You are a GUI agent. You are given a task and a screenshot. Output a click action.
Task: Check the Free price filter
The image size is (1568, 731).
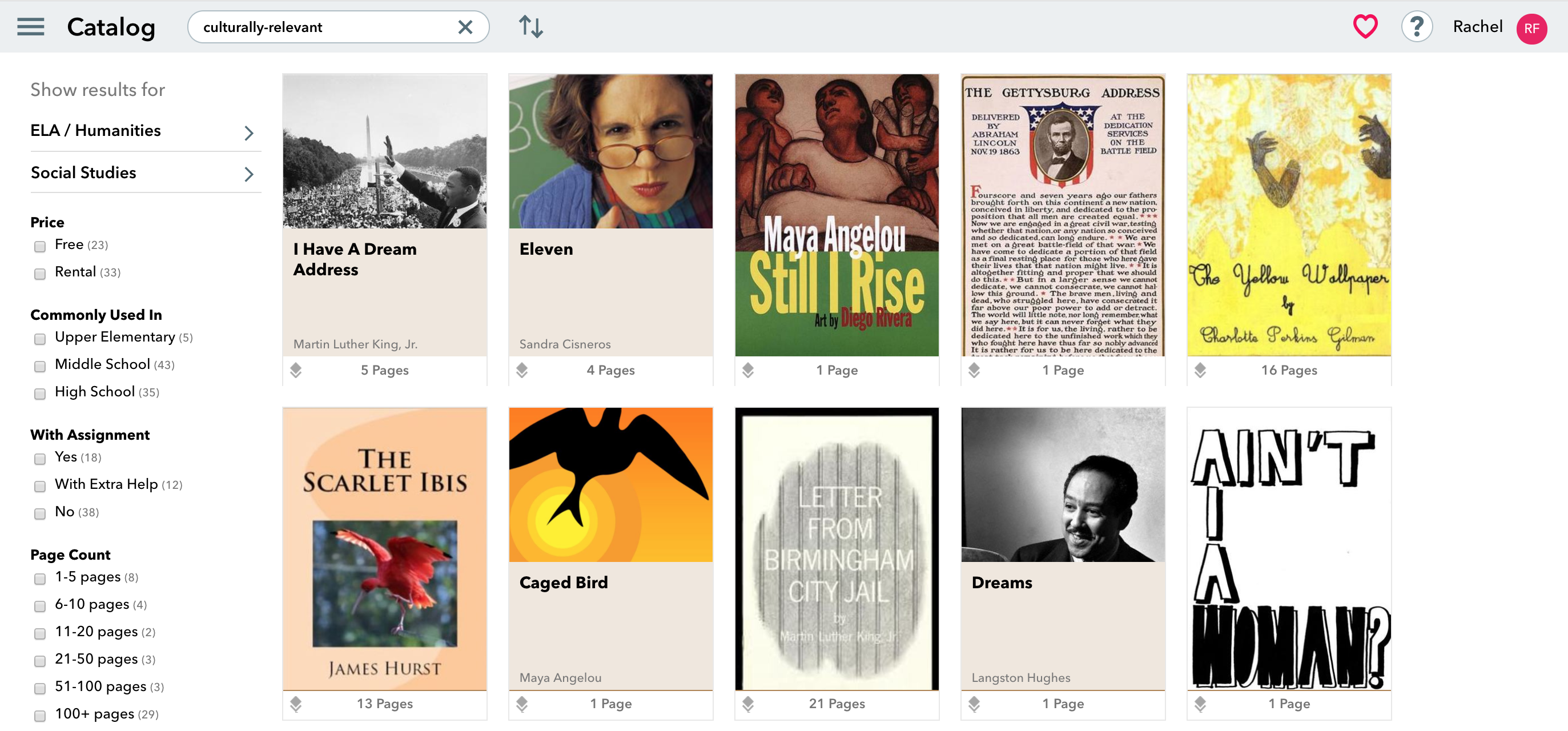click(40, 246)
